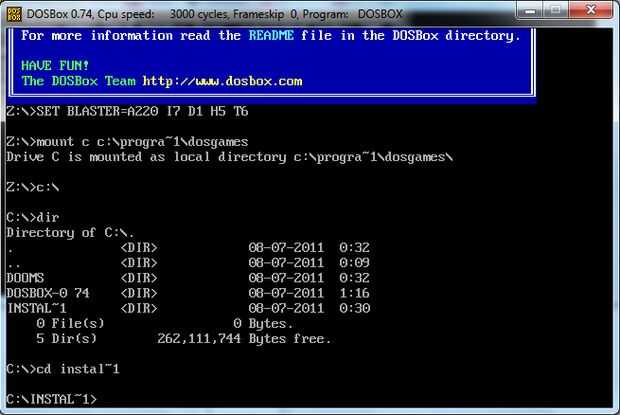620x415 pixels.
Task: Click the DOSBox icon in the title bar
Action: [14, 14]
